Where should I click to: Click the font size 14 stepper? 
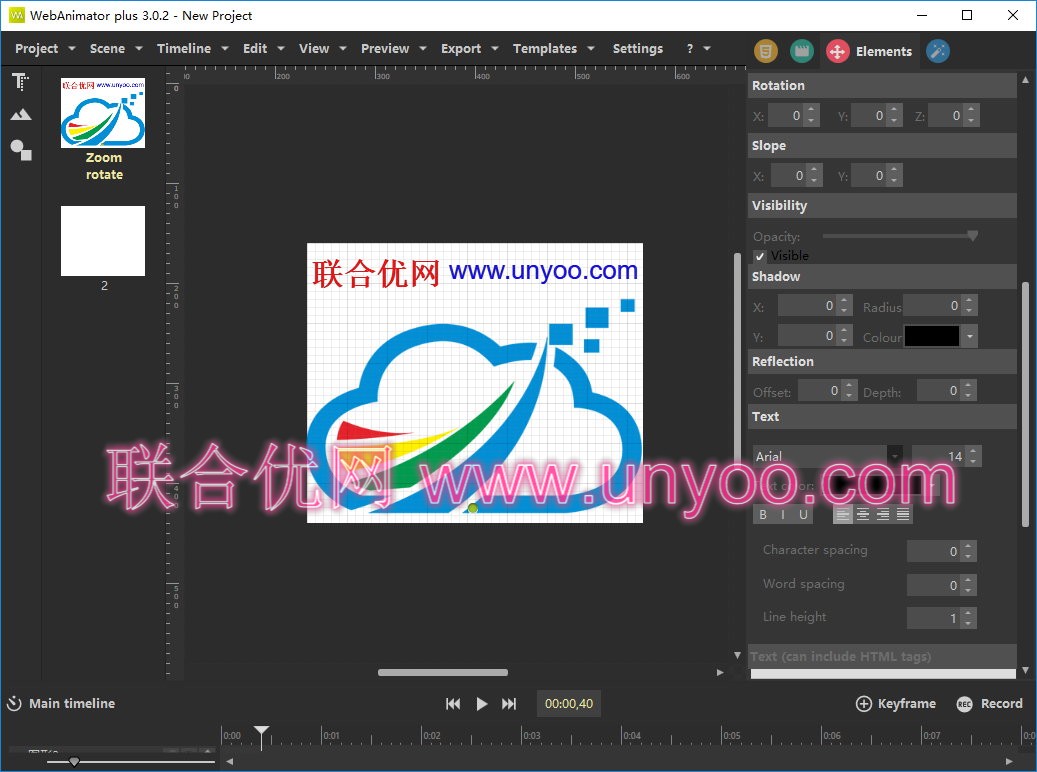pos(973,456)
